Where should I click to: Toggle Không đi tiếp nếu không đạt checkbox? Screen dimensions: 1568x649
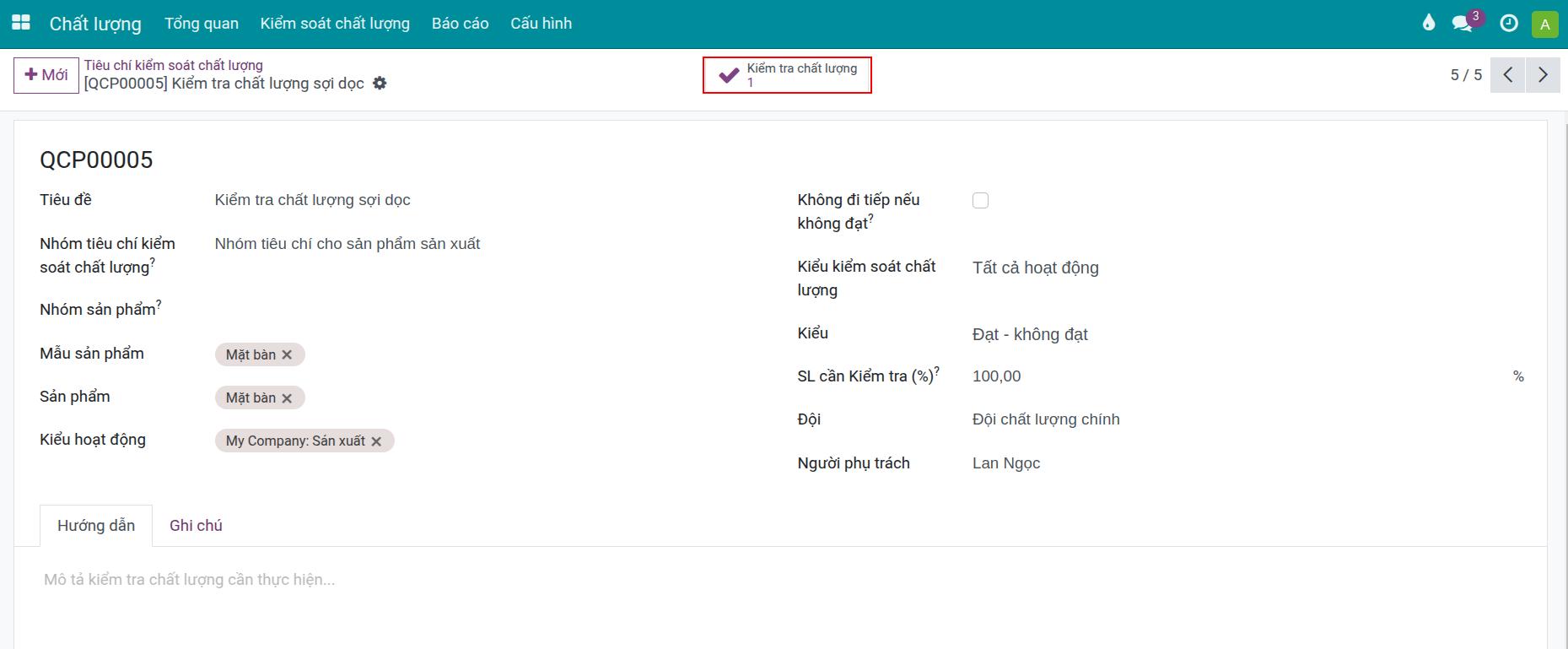(980, 200)
